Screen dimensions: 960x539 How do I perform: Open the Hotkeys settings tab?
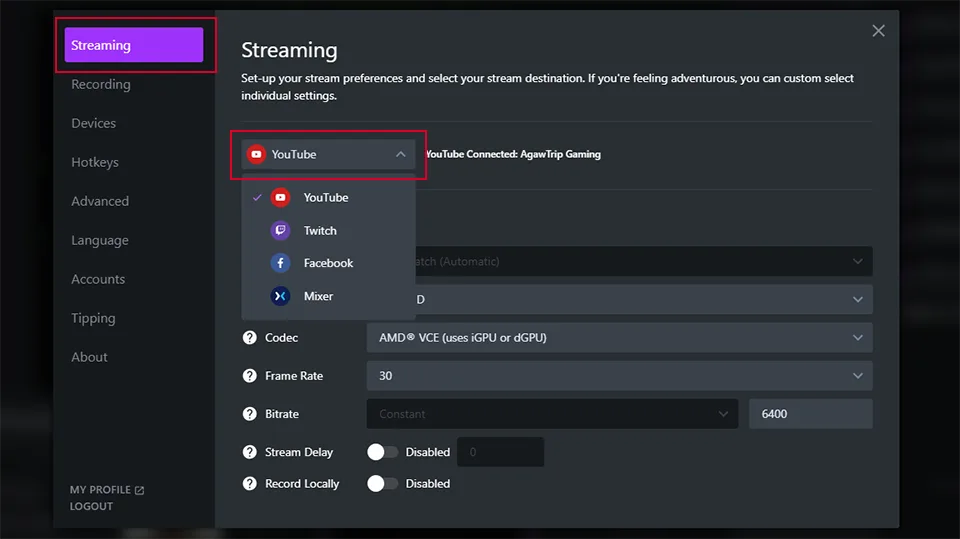(95, 162)
